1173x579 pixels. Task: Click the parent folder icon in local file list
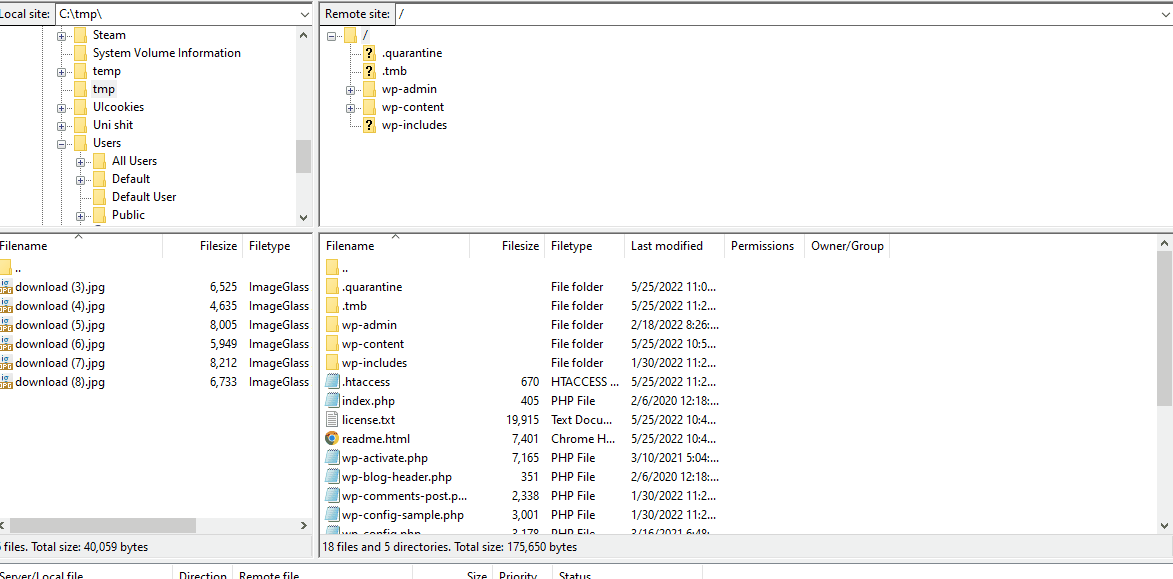point(5,267)
